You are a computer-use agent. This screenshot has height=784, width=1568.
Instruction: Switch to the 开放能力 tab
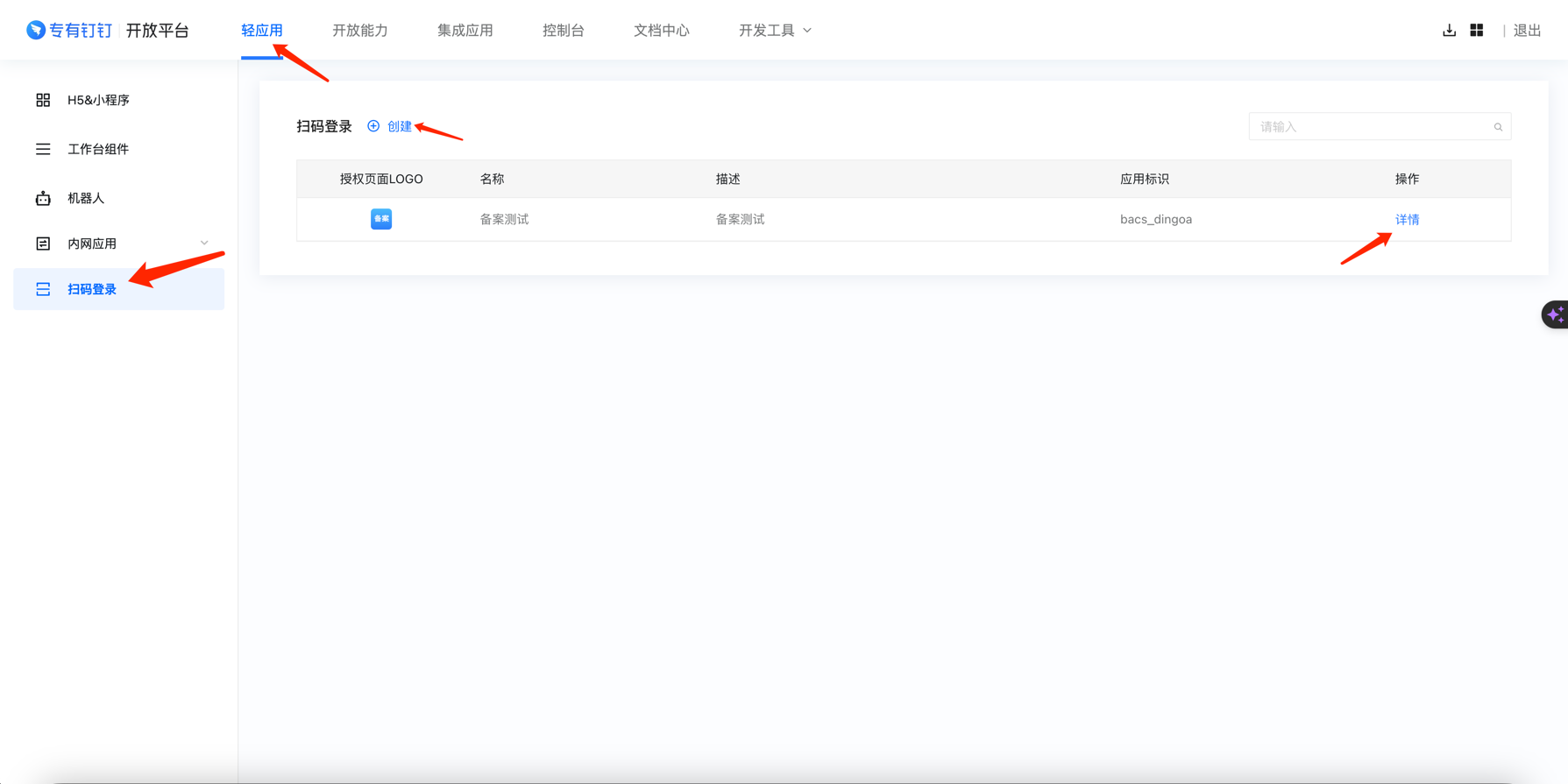[360, 30]
